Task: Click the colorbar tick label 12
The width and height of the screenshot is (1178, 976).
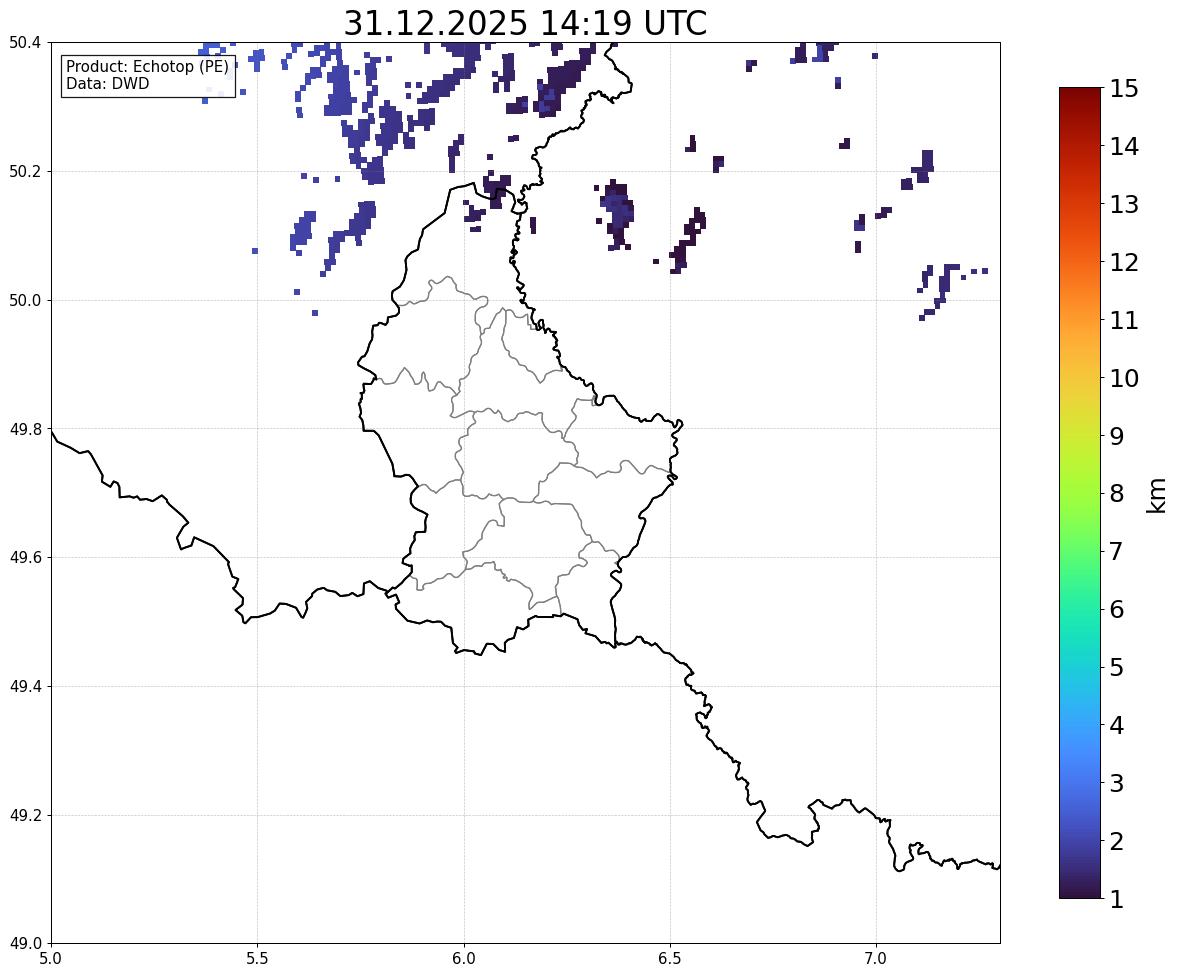Action: pos(1124,262)
